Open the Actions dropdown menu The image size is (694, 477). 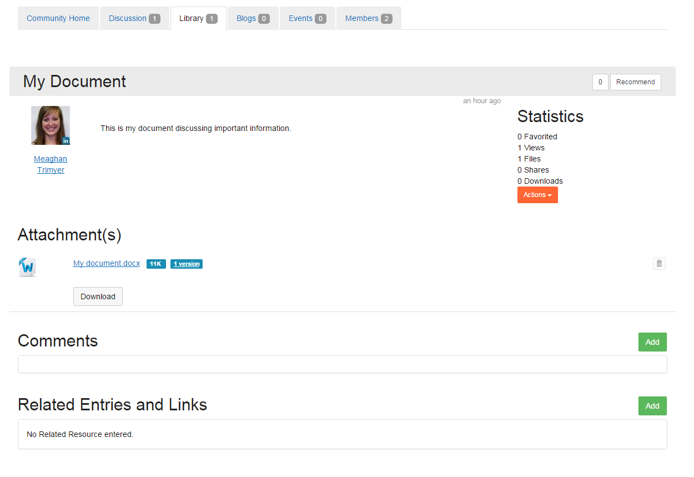[537, 195]
